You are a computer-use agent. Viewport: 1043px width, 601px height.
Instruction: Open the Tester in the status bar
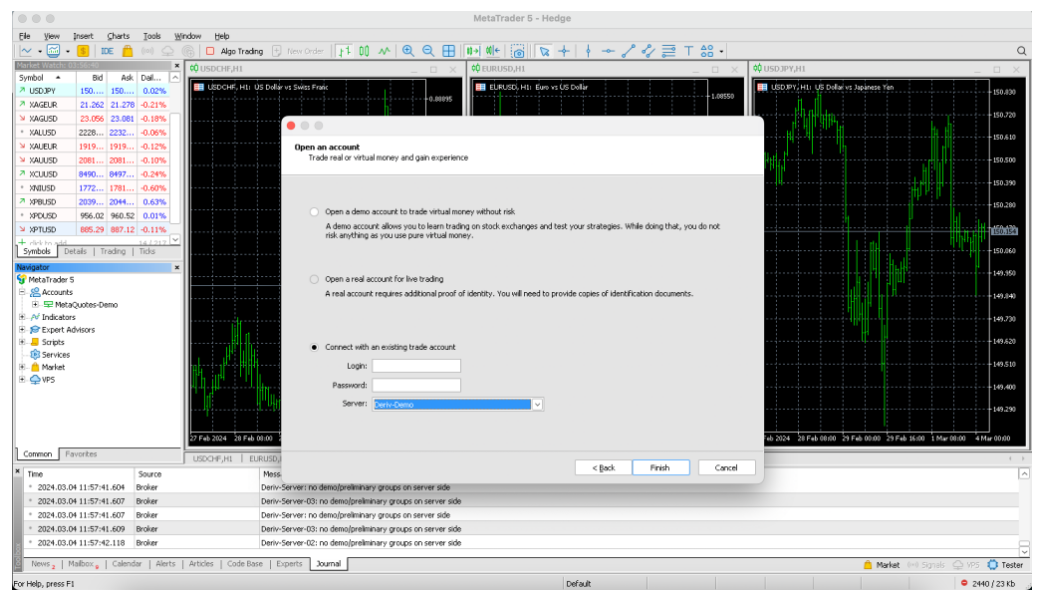click(x=1006, y=565)
